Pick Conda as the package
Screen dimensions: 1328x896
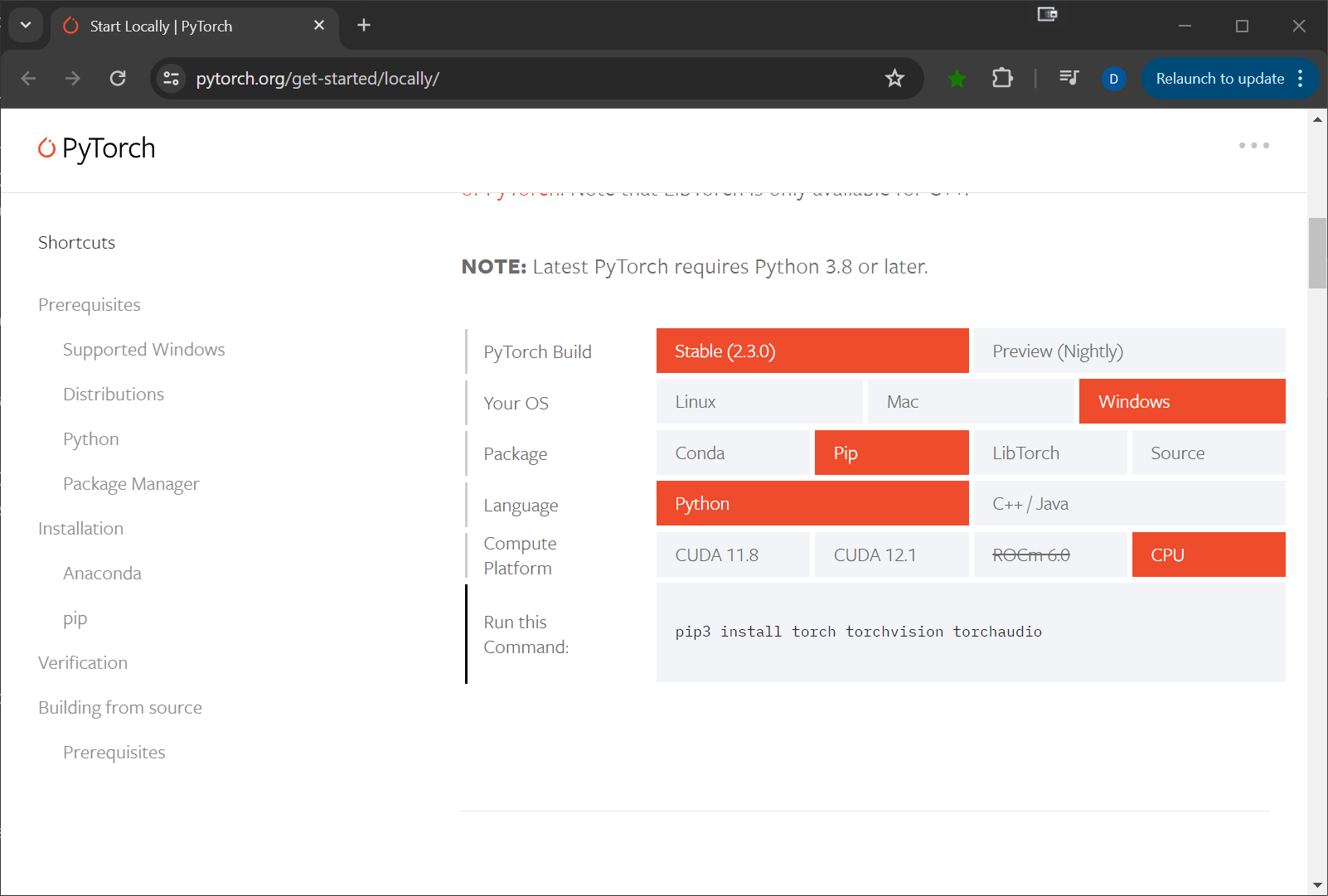tap(732, 453)
